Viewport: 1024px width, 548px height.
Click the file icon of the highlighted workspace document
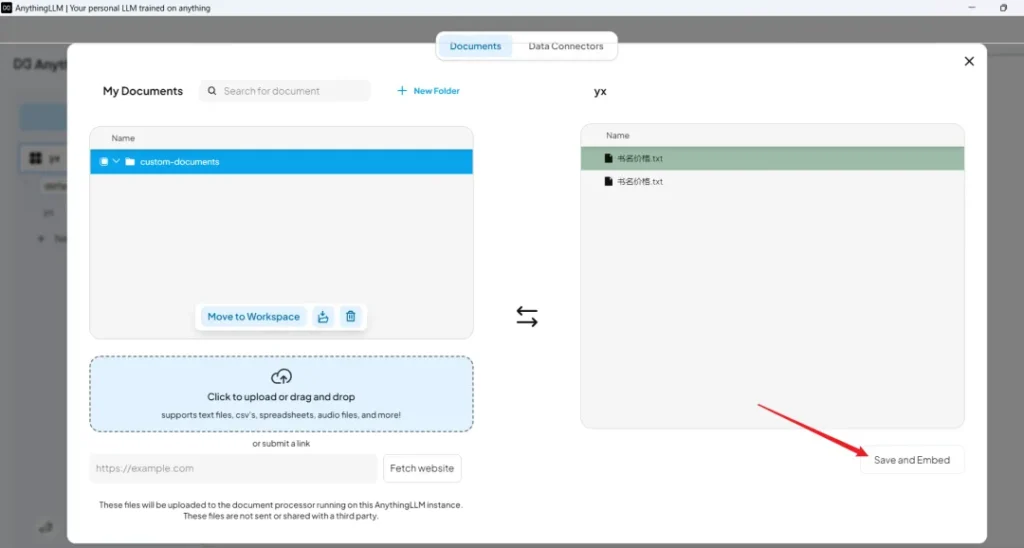pos(607,158)
